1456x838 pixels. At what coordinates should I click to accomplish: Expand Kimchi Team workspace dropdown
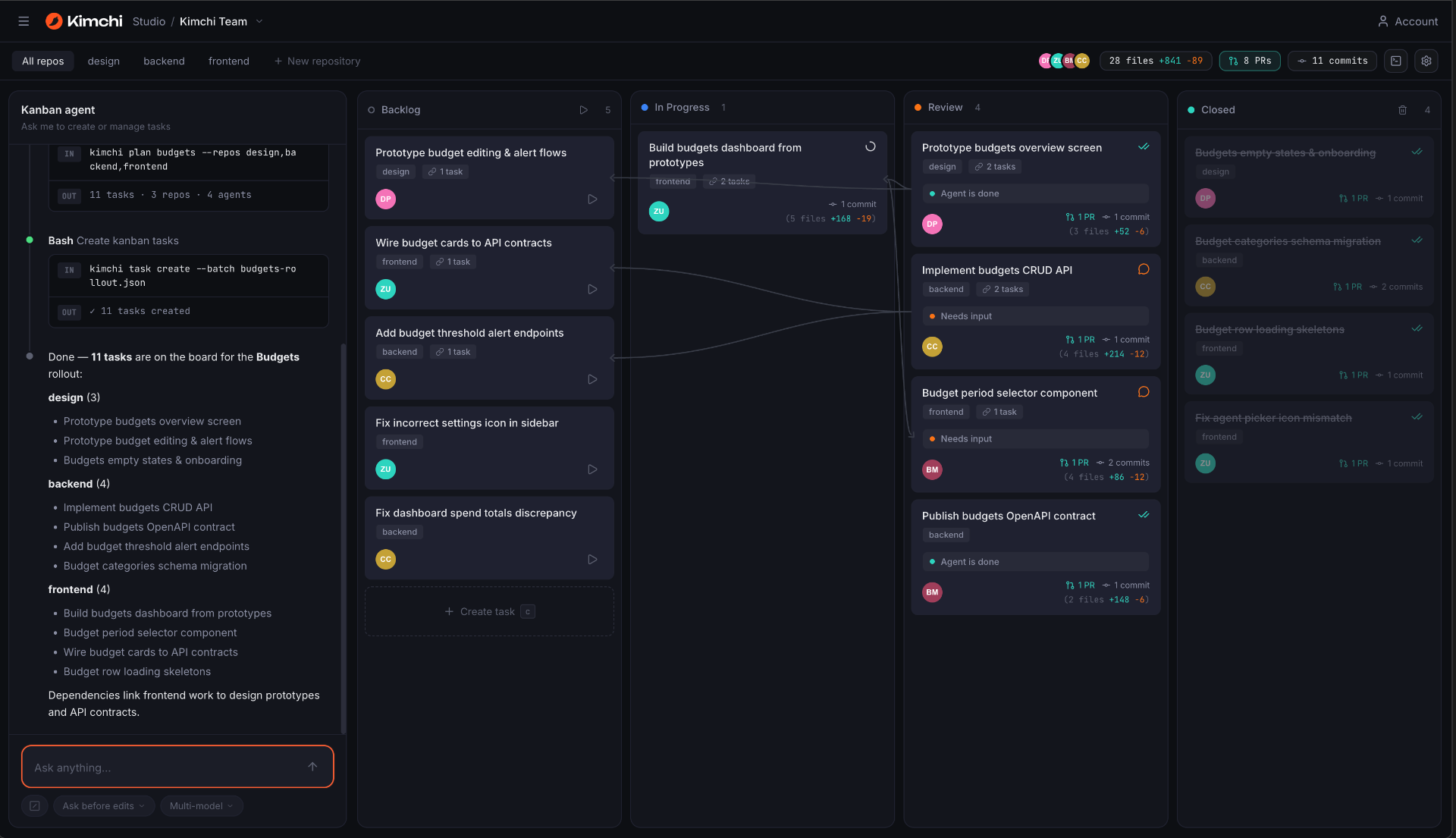tap(259, 21)
